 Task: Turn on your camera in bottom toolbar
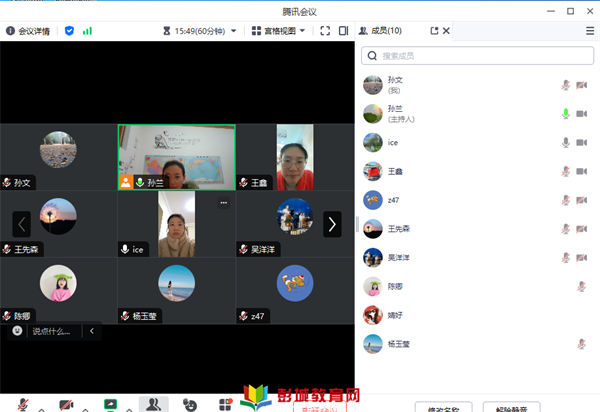66,404
